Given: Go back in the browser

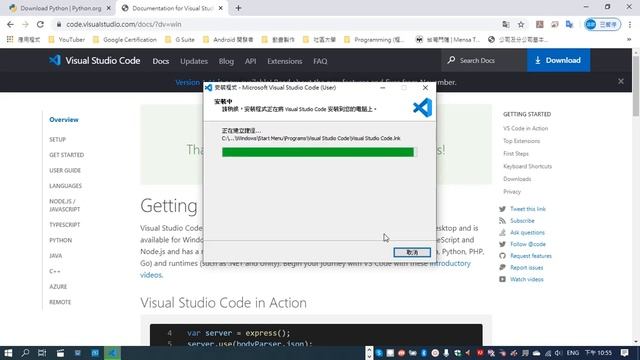Looking at the screenshot, I should (11, 24).
